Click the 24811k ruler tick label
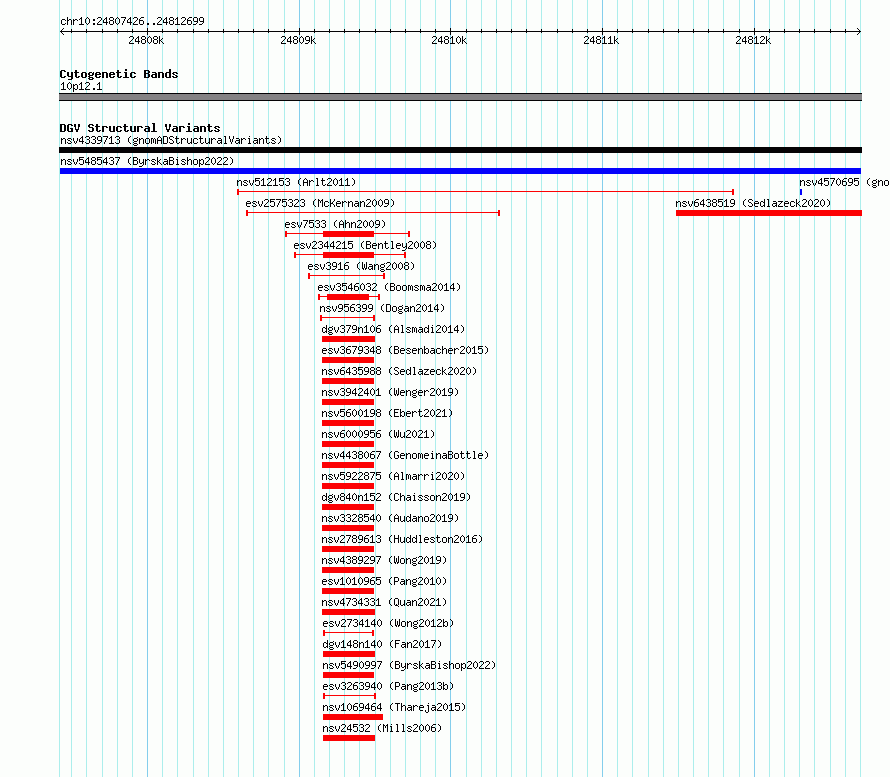Viewport: 890px width, 777px height. pyautogui.click(x=601, y=40)
